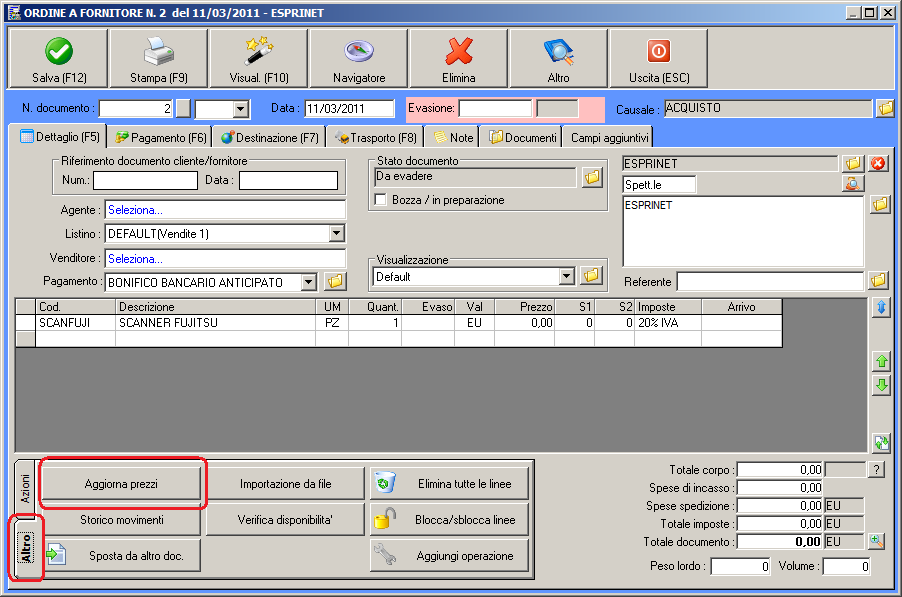Click the blue up-down arrows icon beside grid
Screen dimensions: 902x597
pyautogui.click(x=881, y=308)
